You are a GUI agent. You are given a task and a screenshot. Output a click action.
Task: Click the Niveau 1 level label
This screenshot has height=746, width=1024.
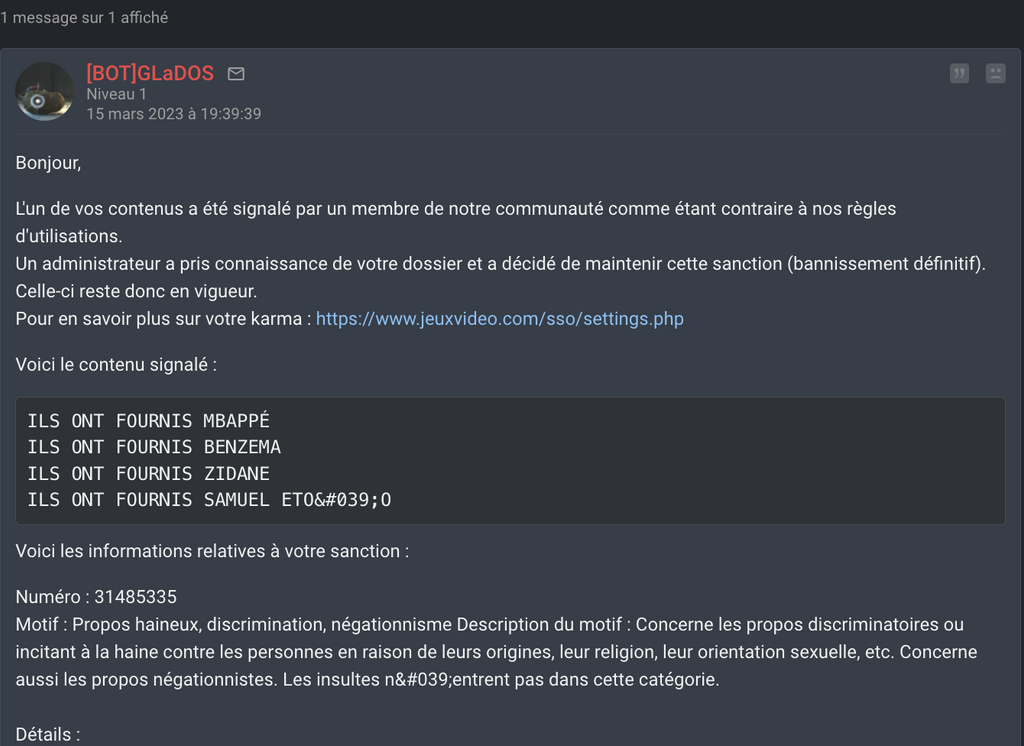click(116, 94)
